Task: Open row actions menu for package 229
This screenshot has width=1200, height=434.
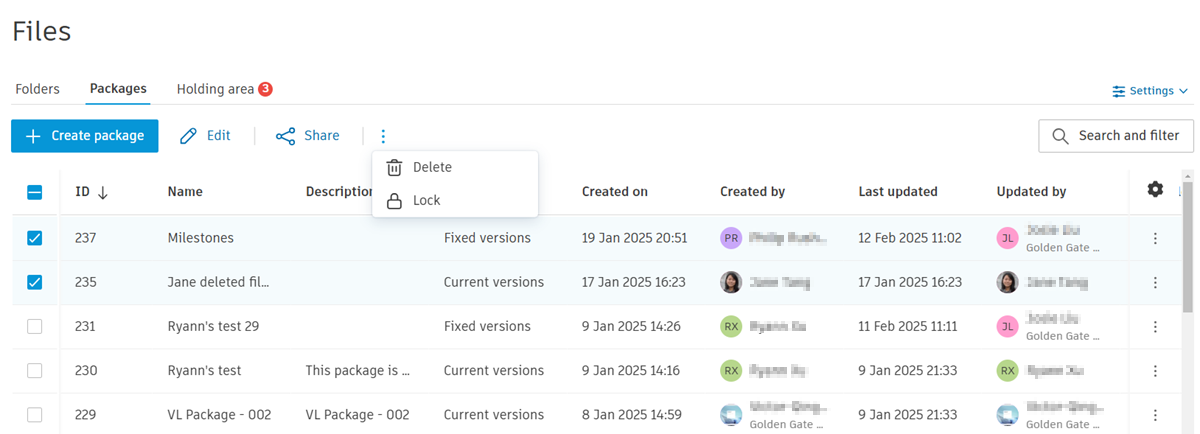Action: pyautogui.click(x=1155, y=414)
